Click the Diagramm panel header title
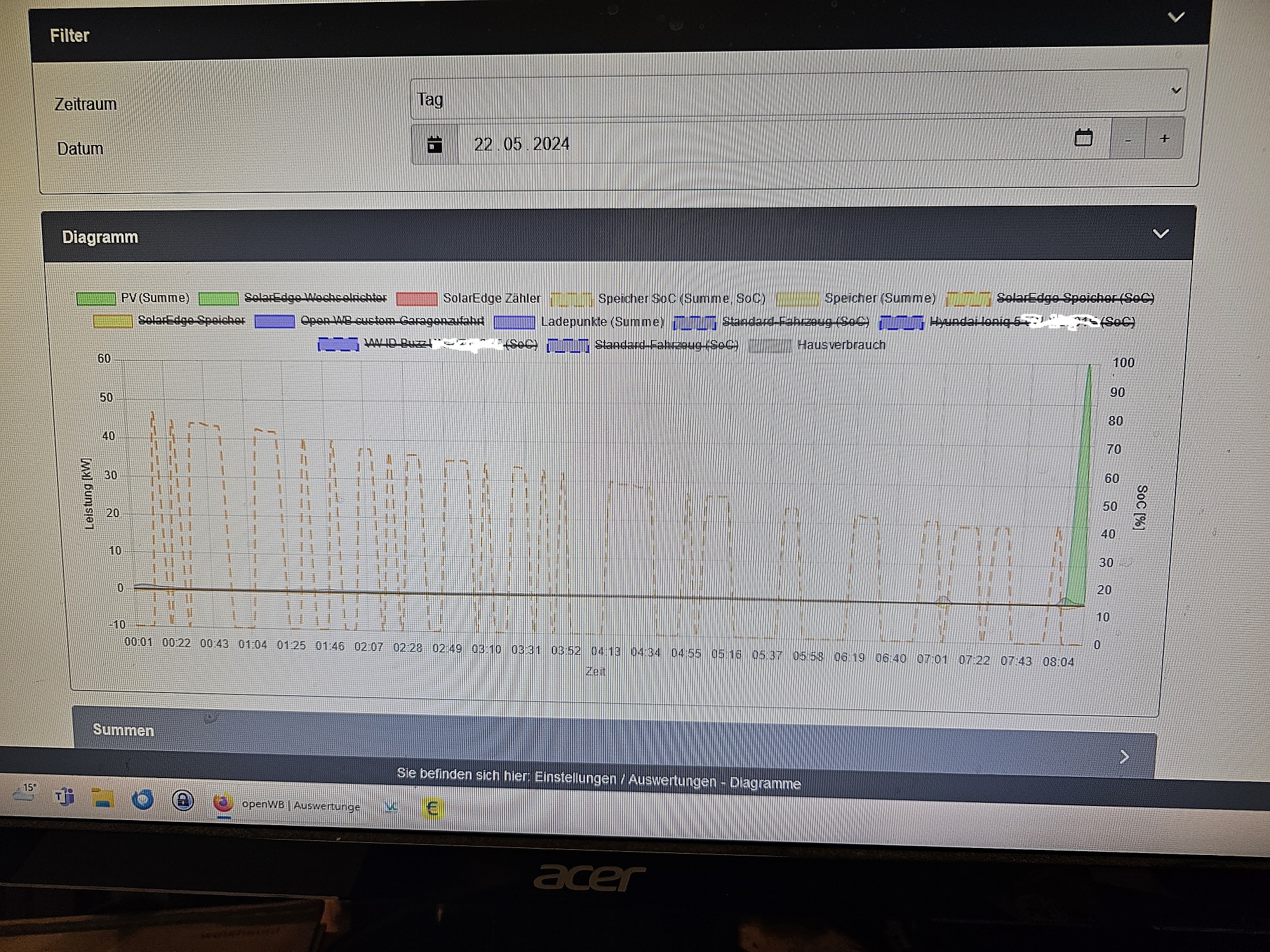The image size is (1270, 952). 100,237
